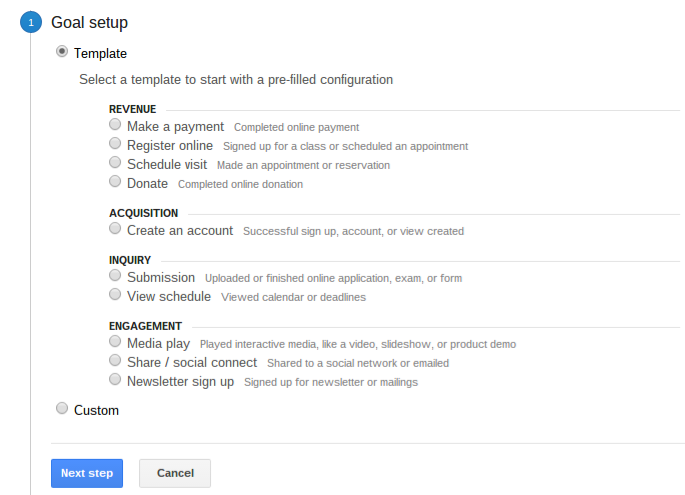The height and width of the screenshot is (495, 685).
Task: Pick the View schedule radio button
Action: pyautogui.click(x=115, y=294)
